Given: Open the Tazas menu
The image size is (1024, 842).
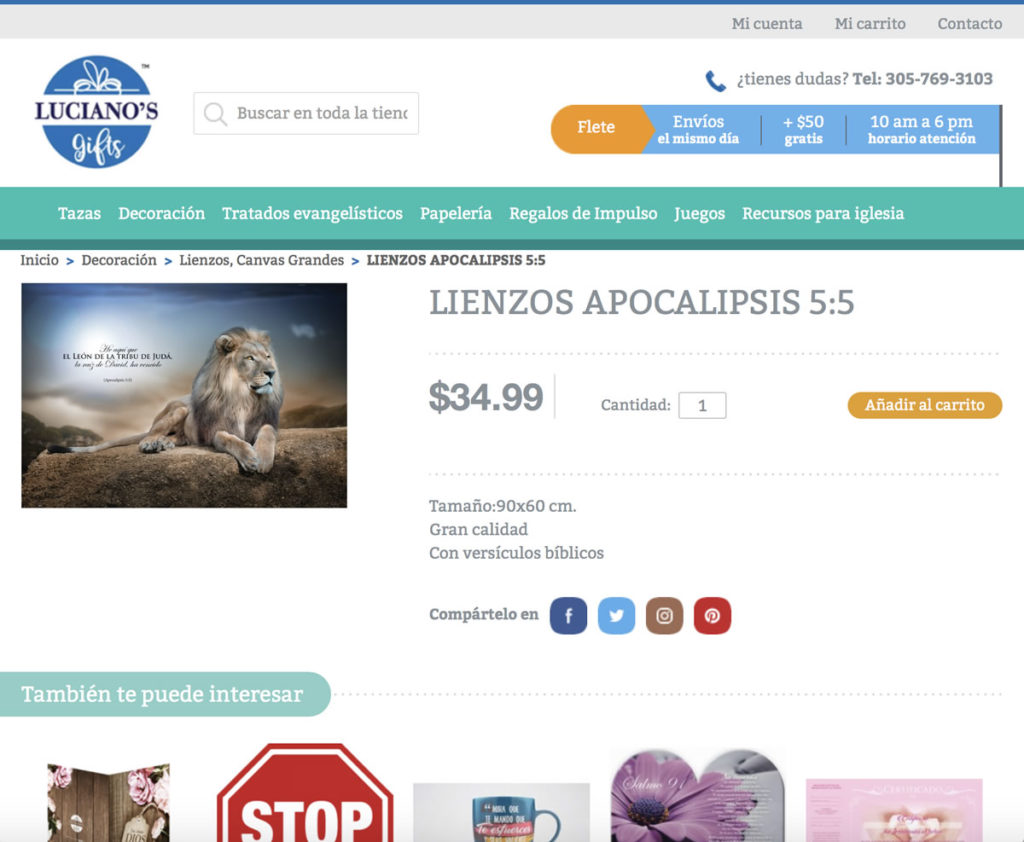Looking at the screenshot, I should click(79, 214).
